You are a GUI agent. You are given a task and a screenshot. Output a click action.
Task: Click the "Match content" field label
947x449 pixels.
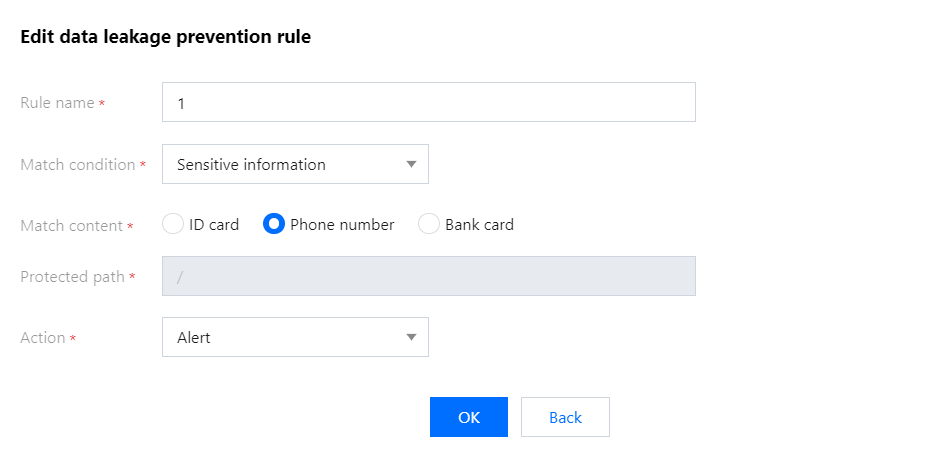pos(71,225)
